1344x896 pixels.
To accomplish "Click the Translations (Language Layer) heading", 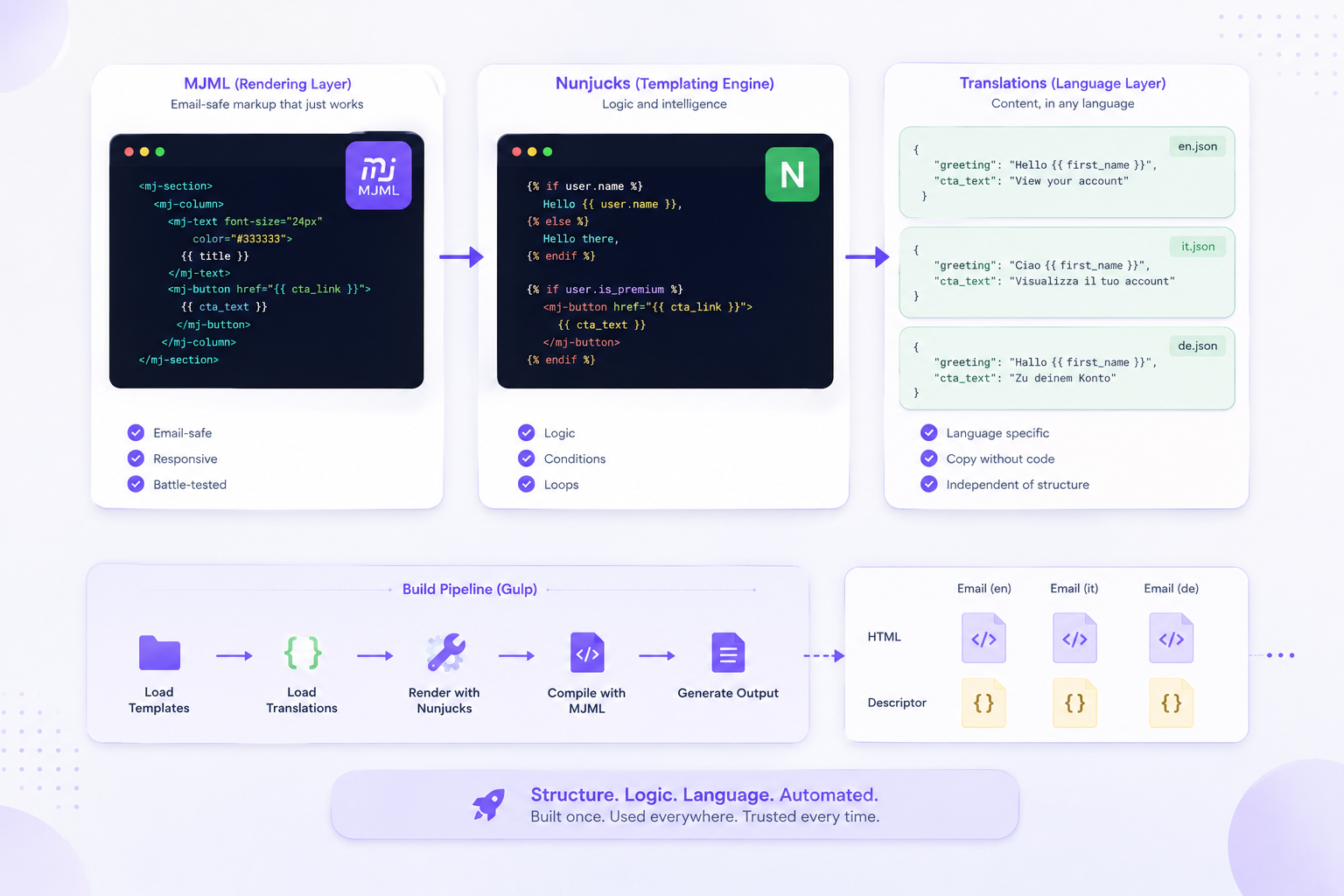I will (x=1062, y=83).
